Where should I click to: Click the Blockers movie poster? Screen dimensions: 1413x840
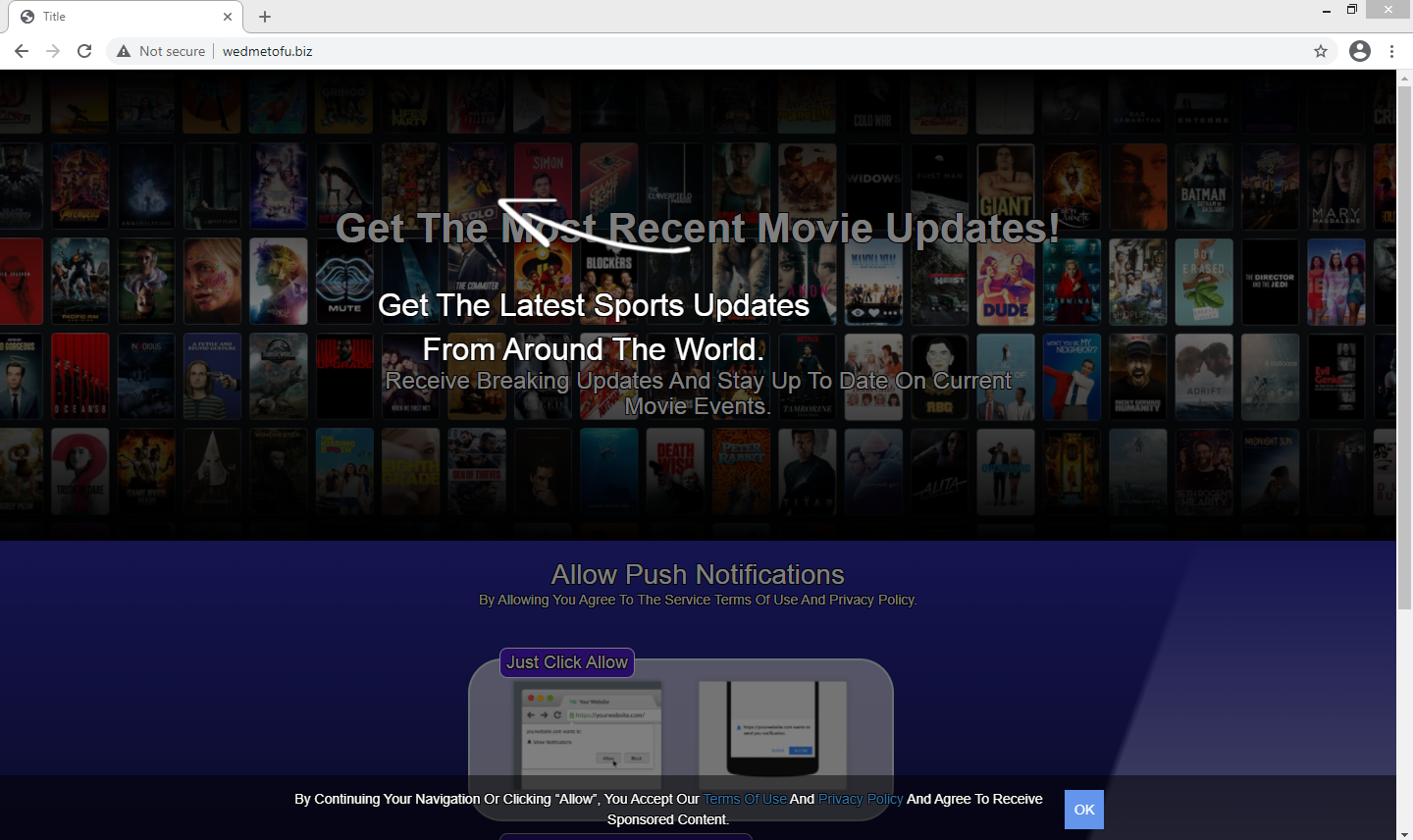608,282
